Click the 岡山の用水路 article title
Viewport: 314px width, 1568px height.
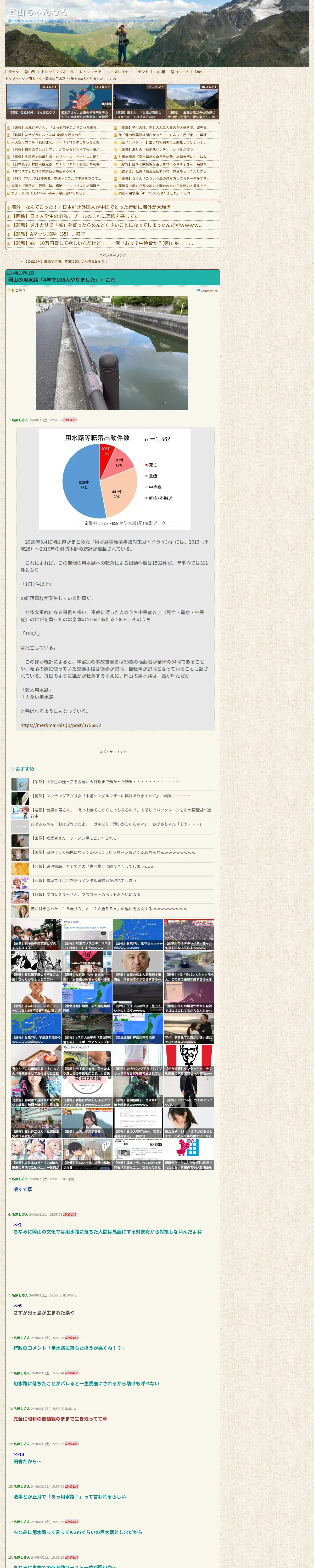click(x=61, y=280)
